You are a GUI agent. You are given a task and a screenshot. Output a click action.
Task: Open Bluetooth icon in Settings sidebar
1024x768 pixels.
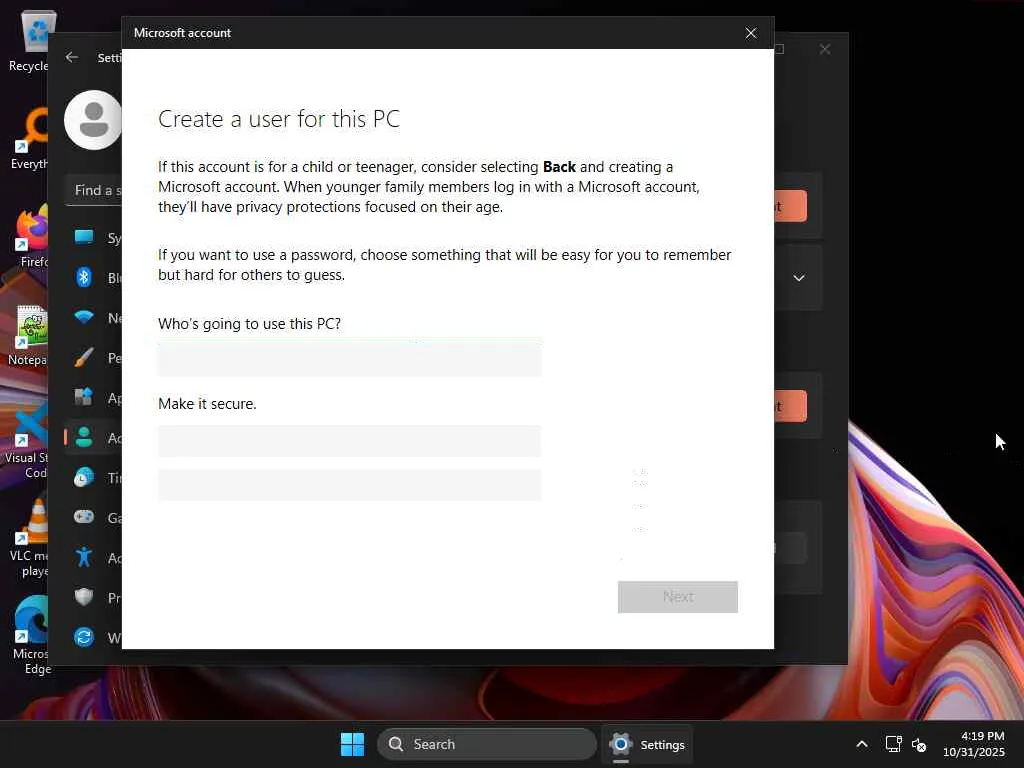(x=84, y=277)
